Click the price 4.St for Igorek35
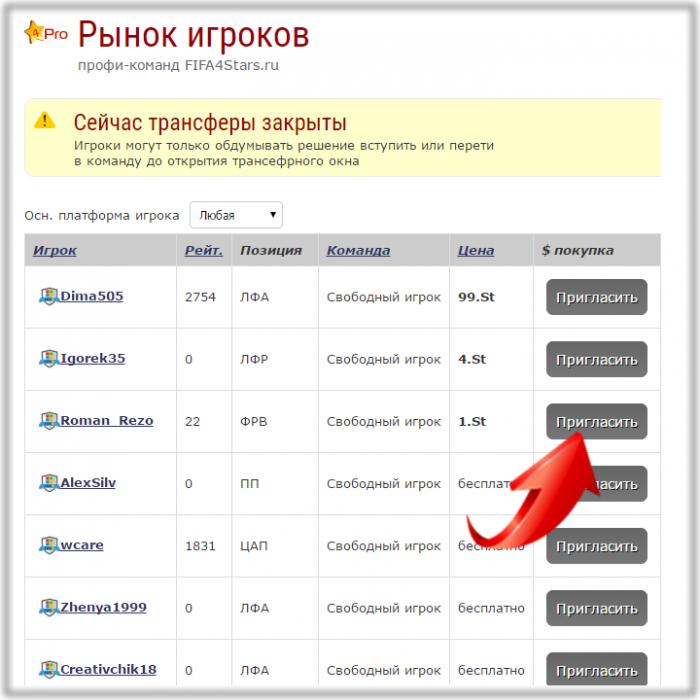Image resolution: width=700 pixels, height=700 pixels. [471, 359]
